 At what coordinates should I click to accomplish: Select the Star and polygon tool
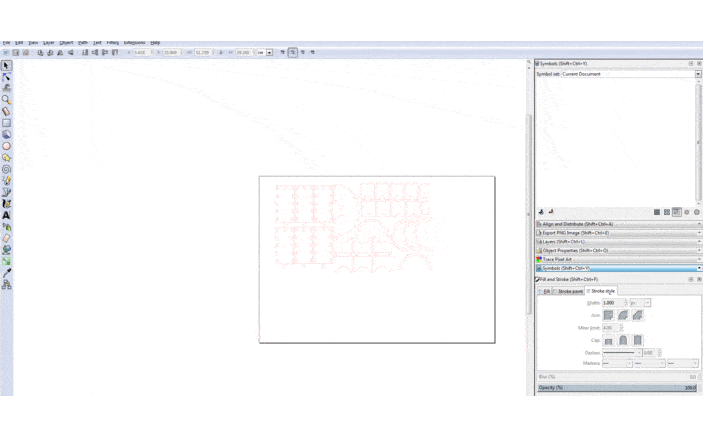click(6, 158)
